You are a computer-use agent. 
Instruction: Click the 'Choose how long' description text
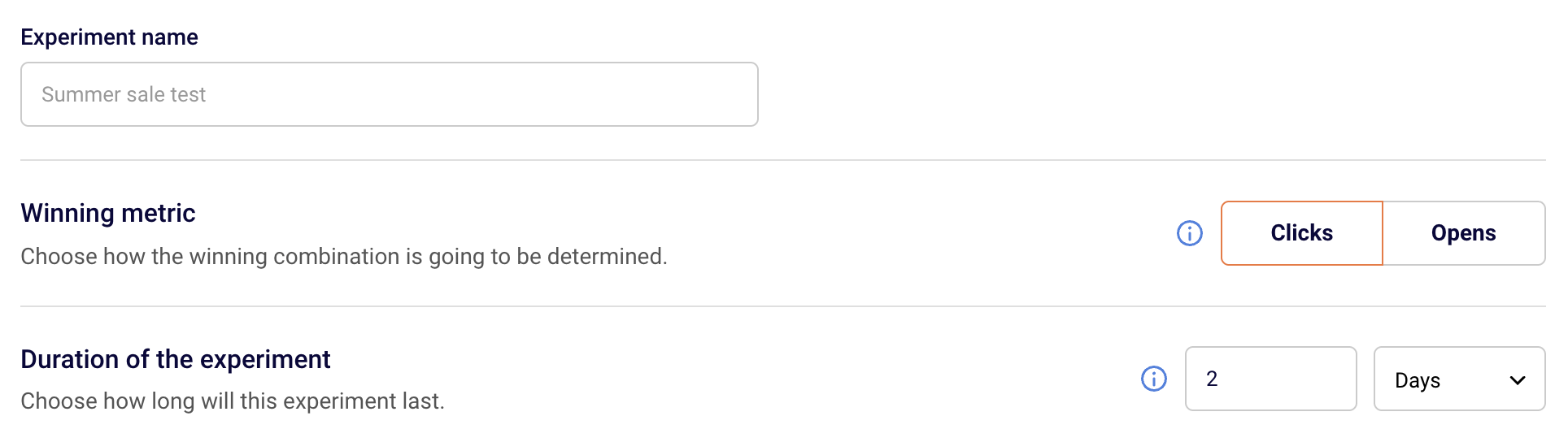click(233, 401)
